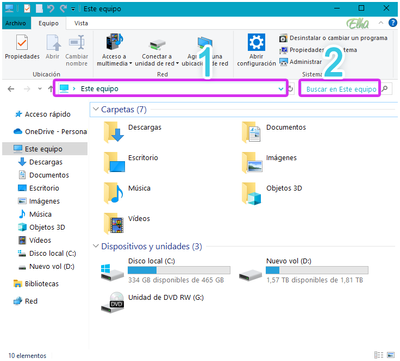Select Documentos in the navigation pane
The image size is (400, 361).
(x=44, y=175)
